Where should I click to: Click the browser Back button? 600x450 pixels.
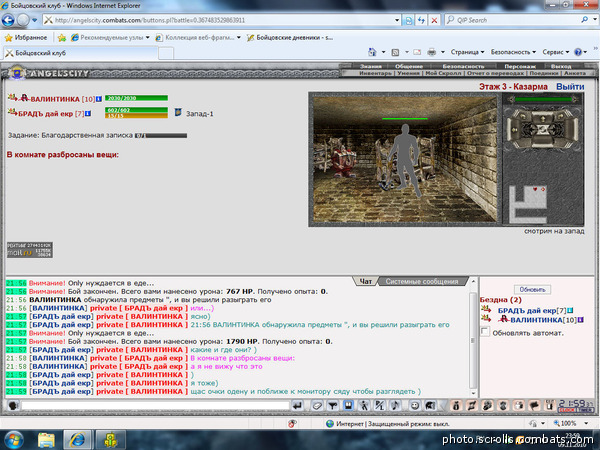(x=8, y=20)
